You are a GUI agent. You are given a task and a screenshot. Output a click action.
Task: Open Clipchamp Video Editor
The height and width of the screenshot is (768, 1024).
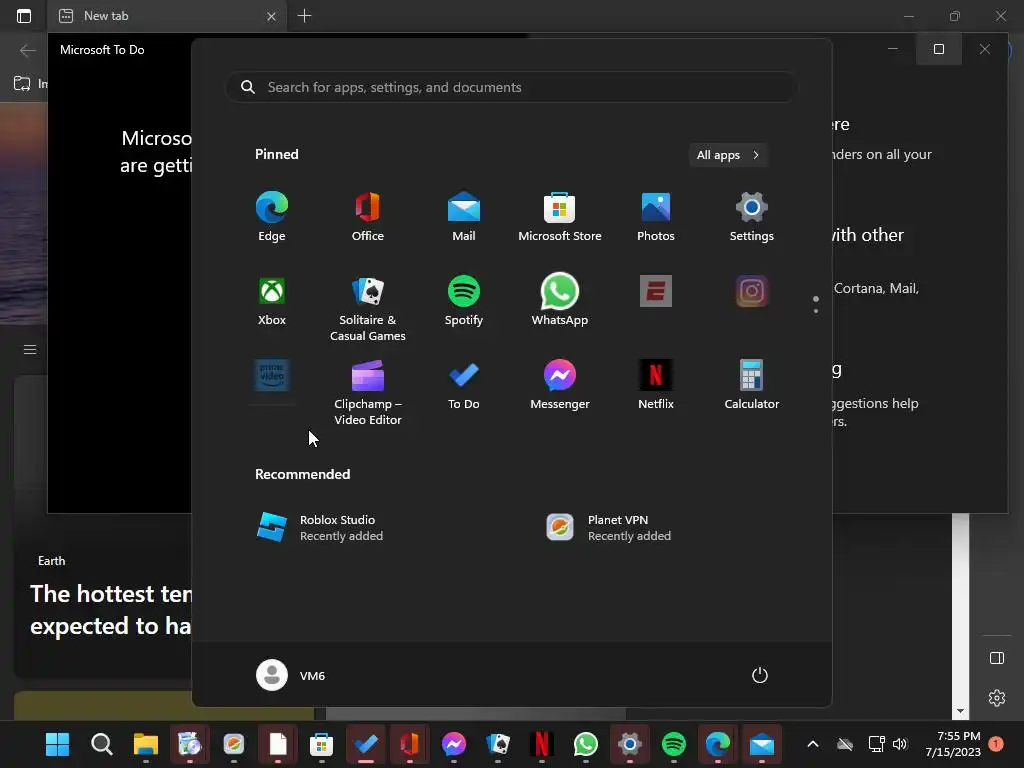[x=368, y=392]
